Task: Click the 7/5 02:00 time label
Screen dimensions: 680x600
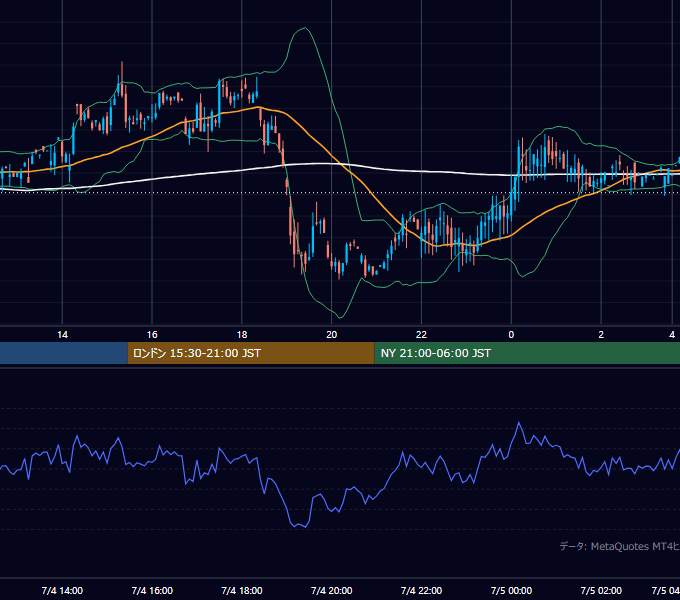Action: (601, 591)
